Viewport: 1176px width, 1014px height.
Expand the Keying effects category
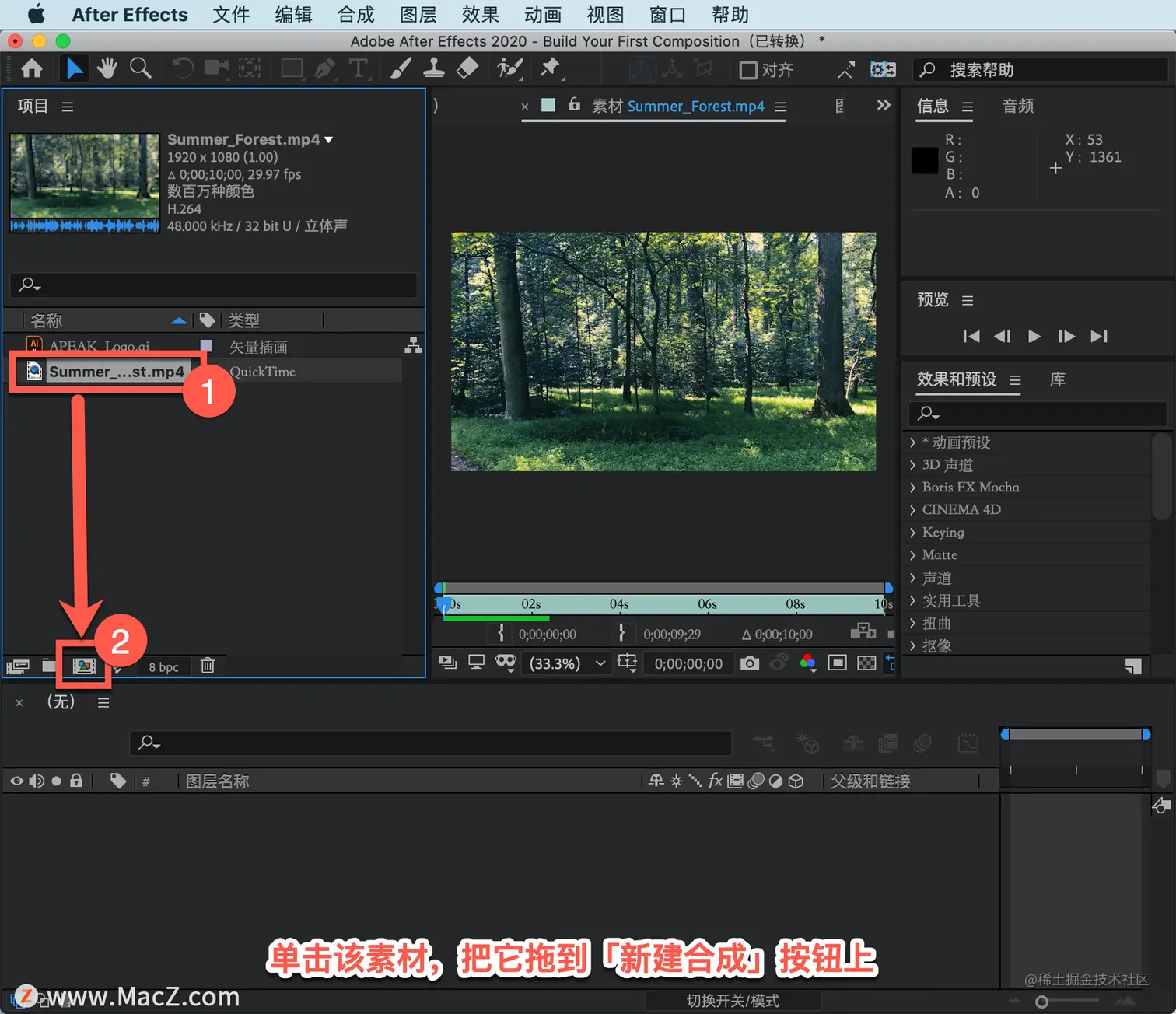point(912,533)
